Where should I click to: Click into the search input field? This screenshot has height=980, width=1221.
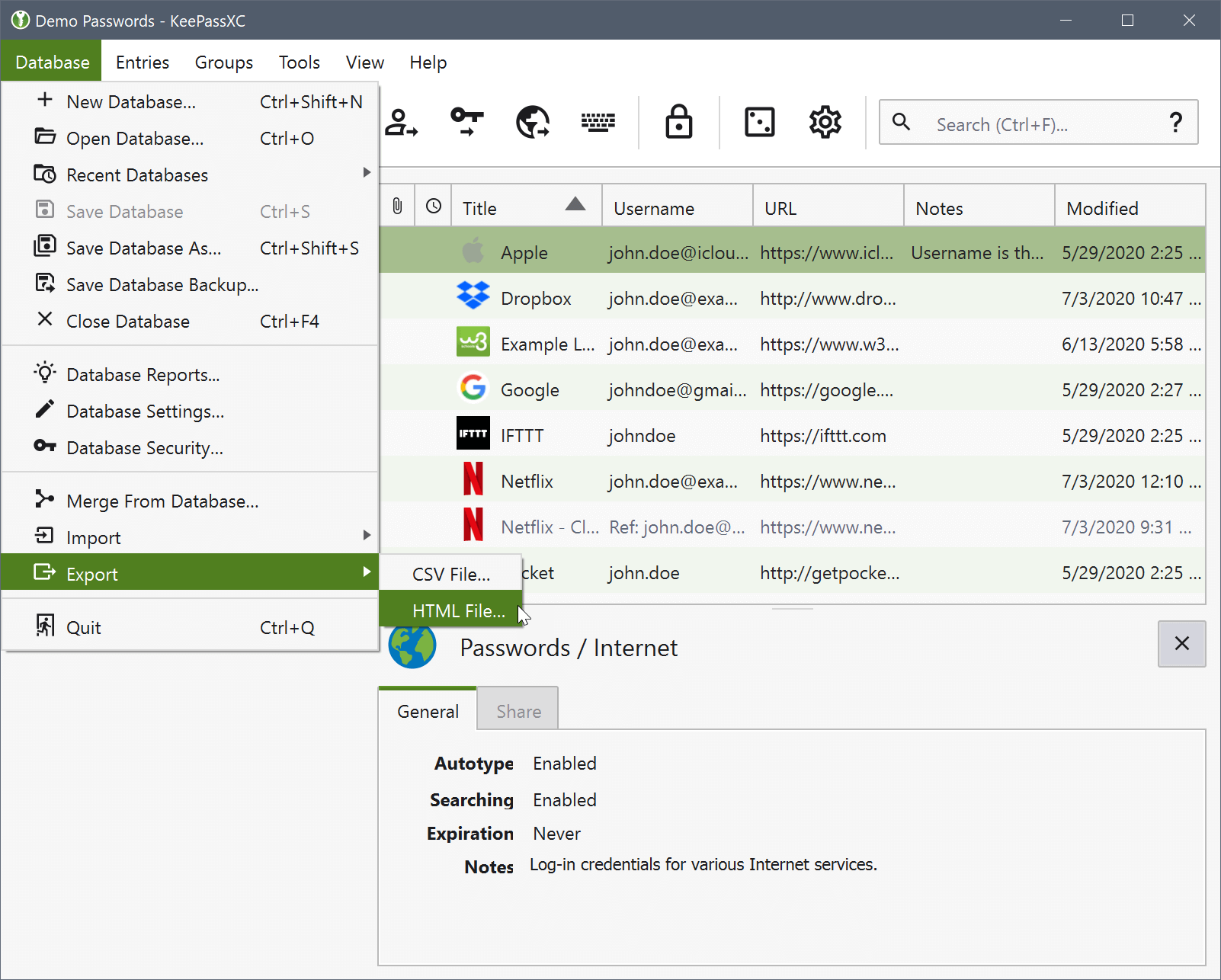(1037, 124)
